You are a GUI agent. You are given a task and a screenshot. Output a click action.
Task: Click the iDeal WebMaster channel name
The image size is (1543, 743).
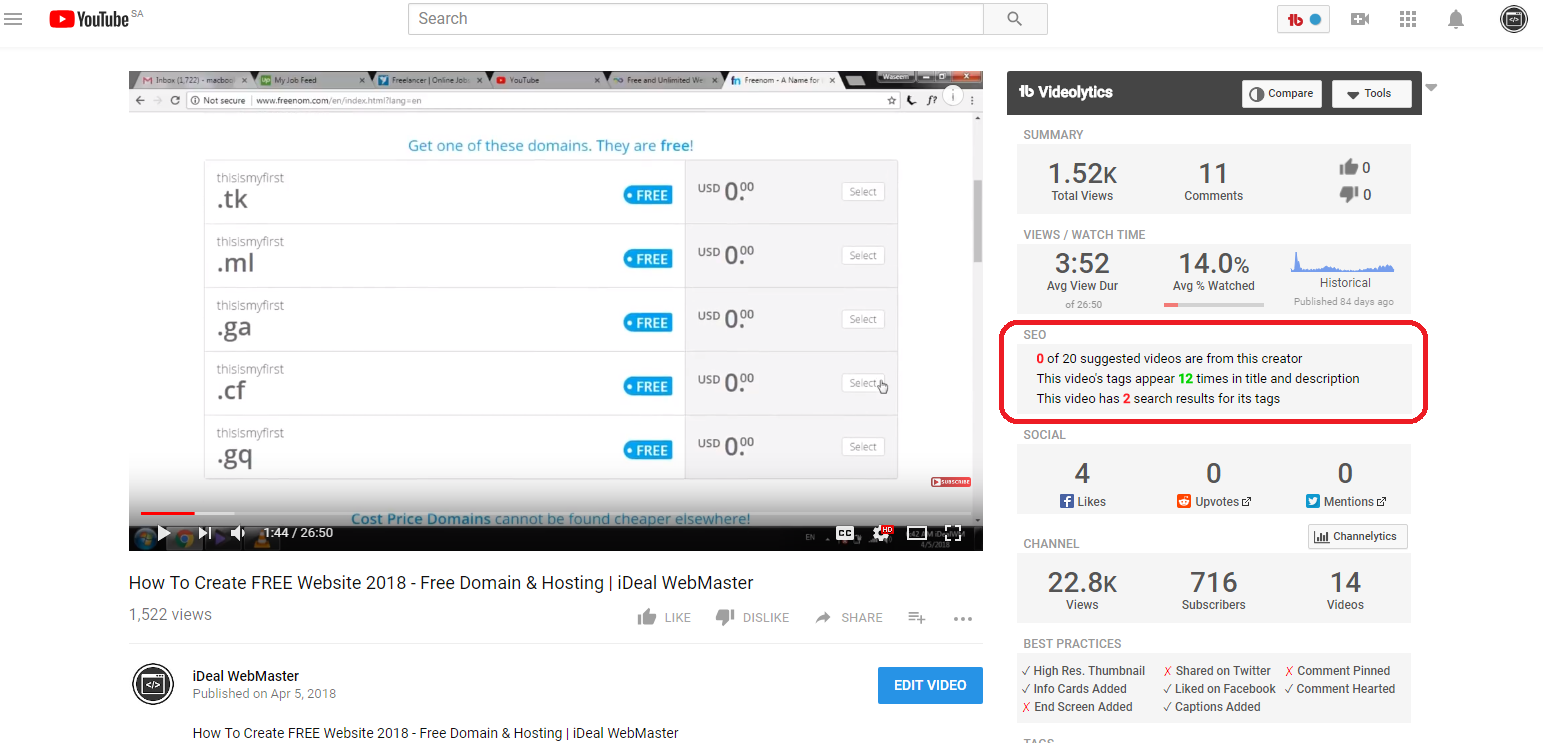pos(245,676)
